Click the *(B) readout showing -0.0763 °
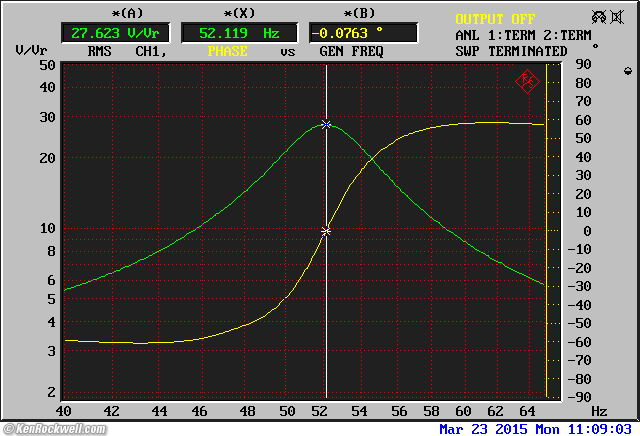 (x=363, y=33)
